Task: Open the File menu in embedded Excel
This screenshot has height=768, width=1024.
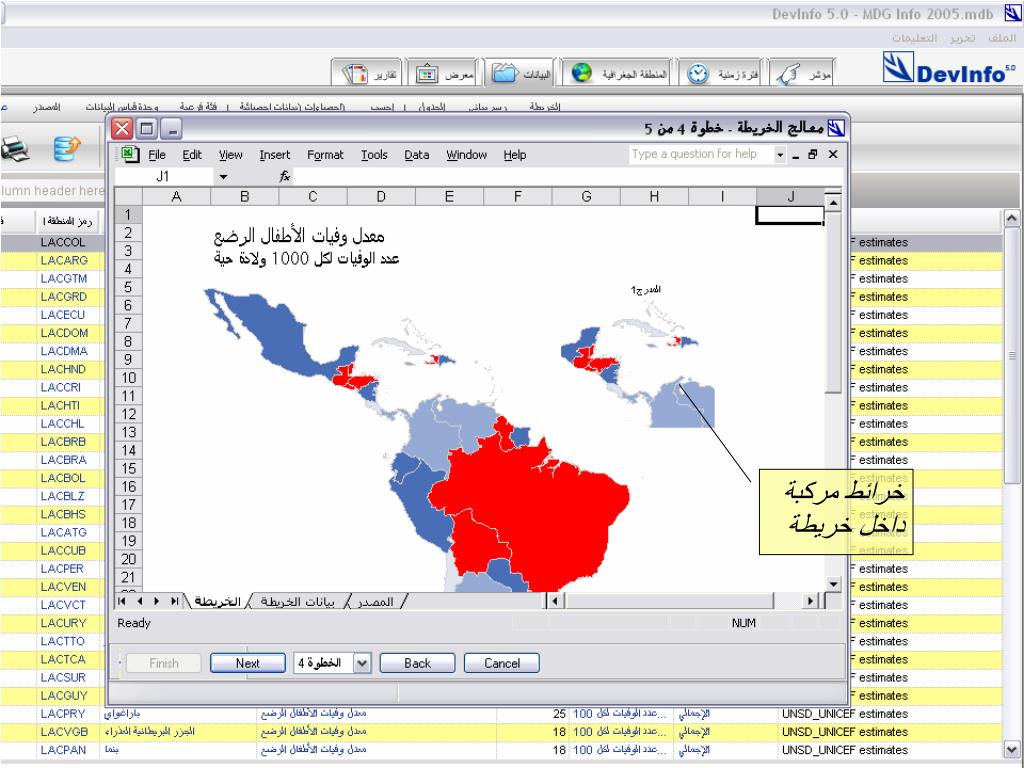Action: (157, 155)
